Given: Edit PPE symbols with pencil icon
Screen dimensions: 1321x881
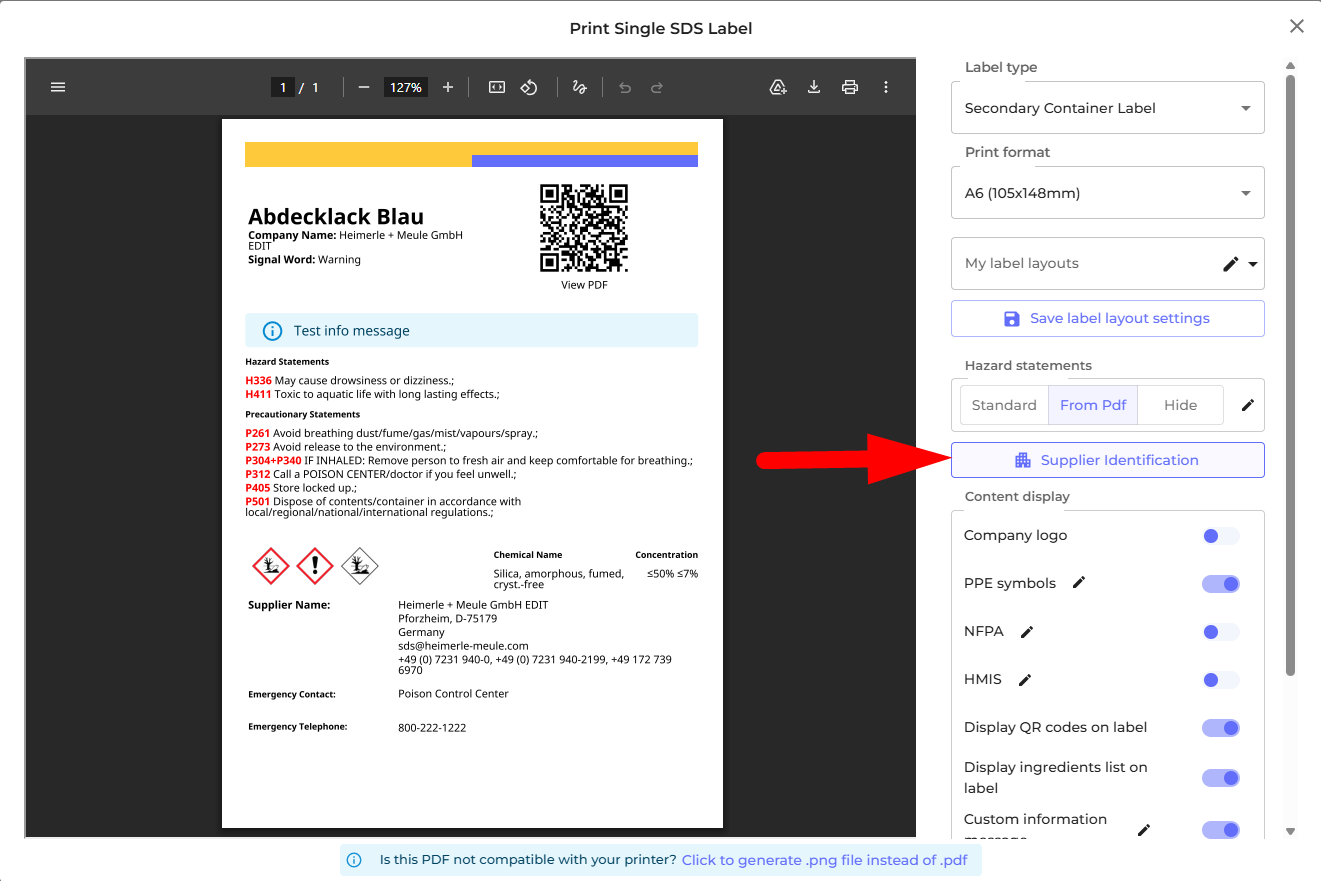Looking at the screenshot, I should tap(1079, 583).
